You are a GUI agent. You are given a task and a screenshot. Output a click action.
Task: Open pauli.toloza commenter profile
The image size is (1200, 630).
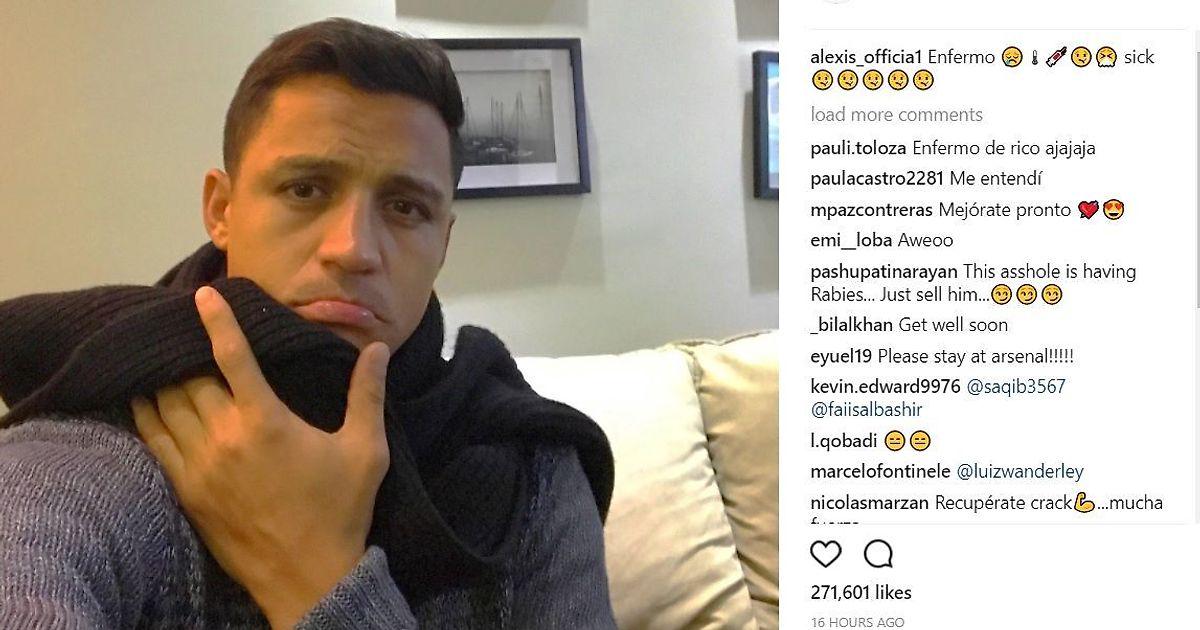click(858, 148)
